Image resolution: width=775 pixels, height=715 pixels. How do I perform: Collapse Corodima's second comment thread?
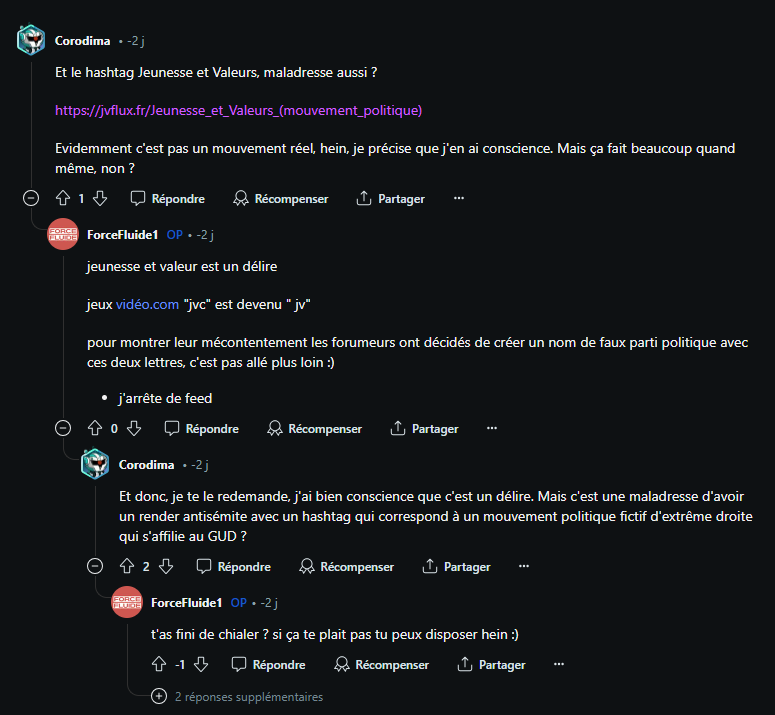[95, 566]
